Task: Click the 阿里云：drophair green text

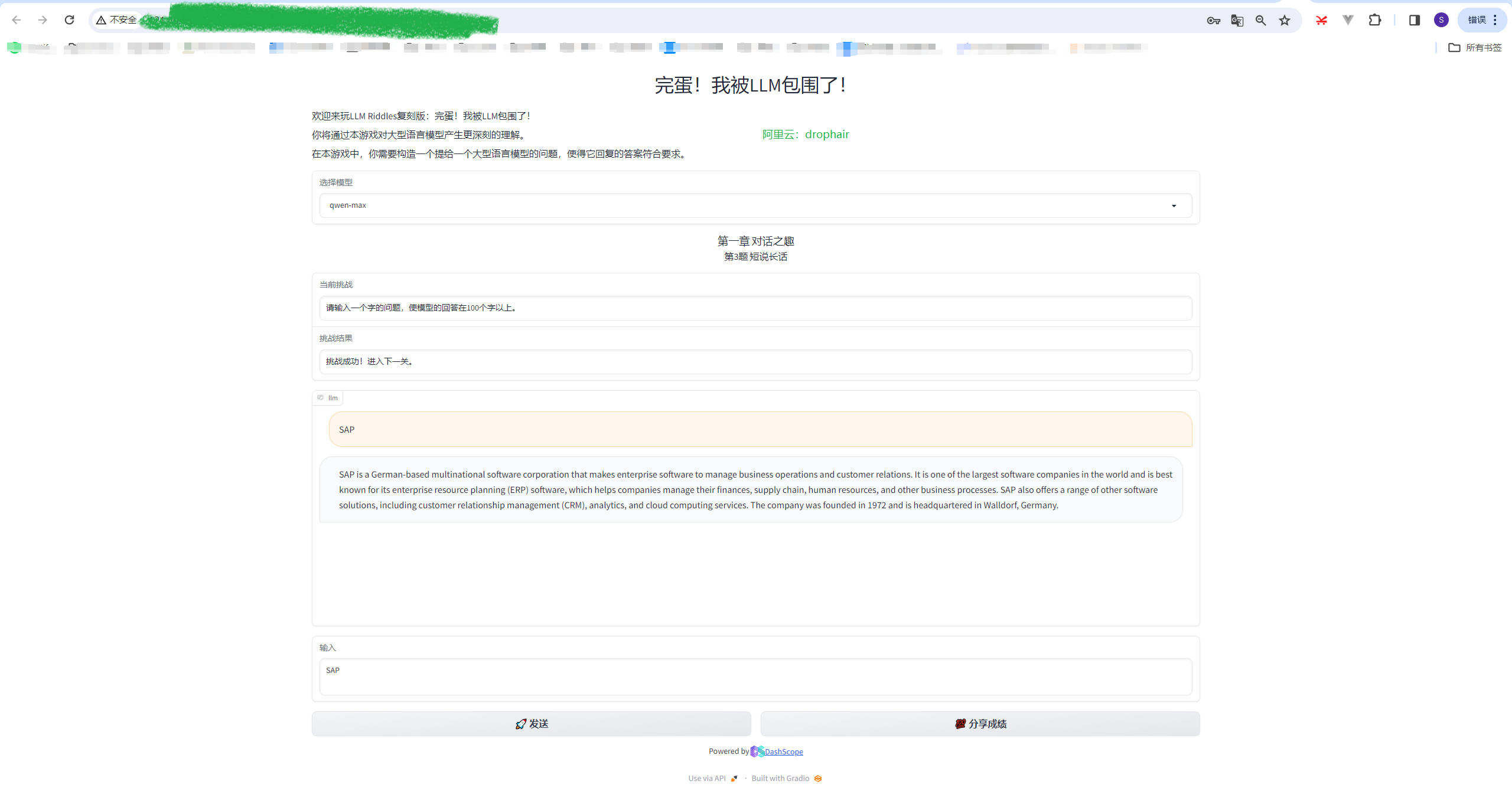Action: click(805, 135)
